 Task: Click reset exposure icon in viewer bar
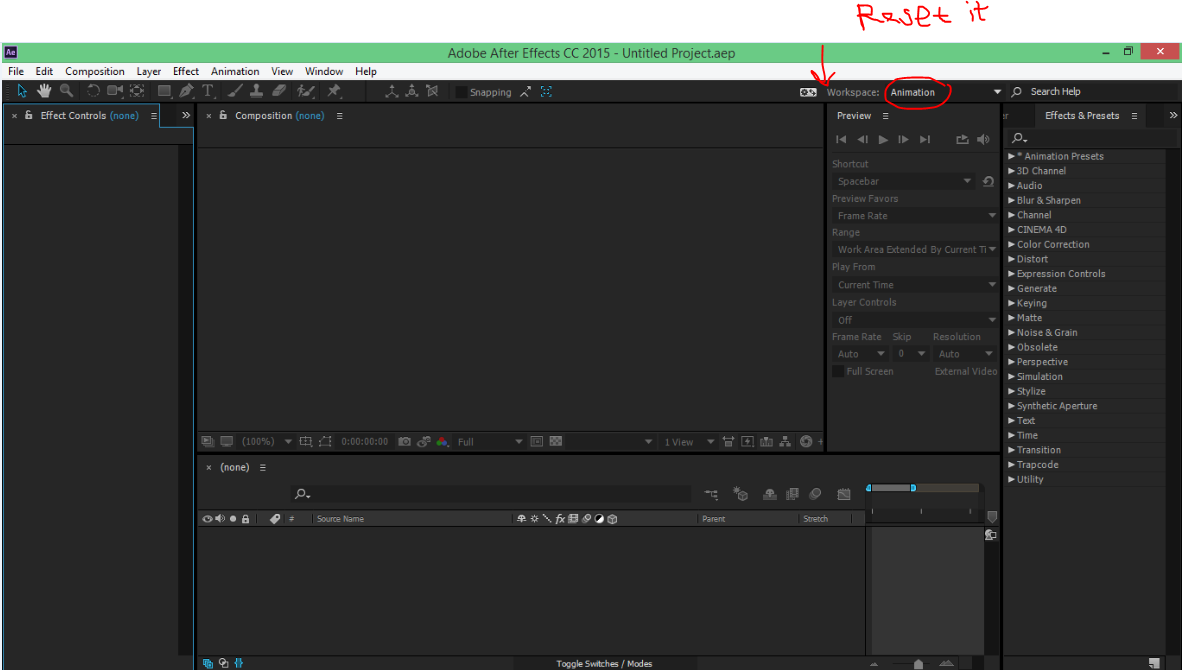[x=806, y=442]
